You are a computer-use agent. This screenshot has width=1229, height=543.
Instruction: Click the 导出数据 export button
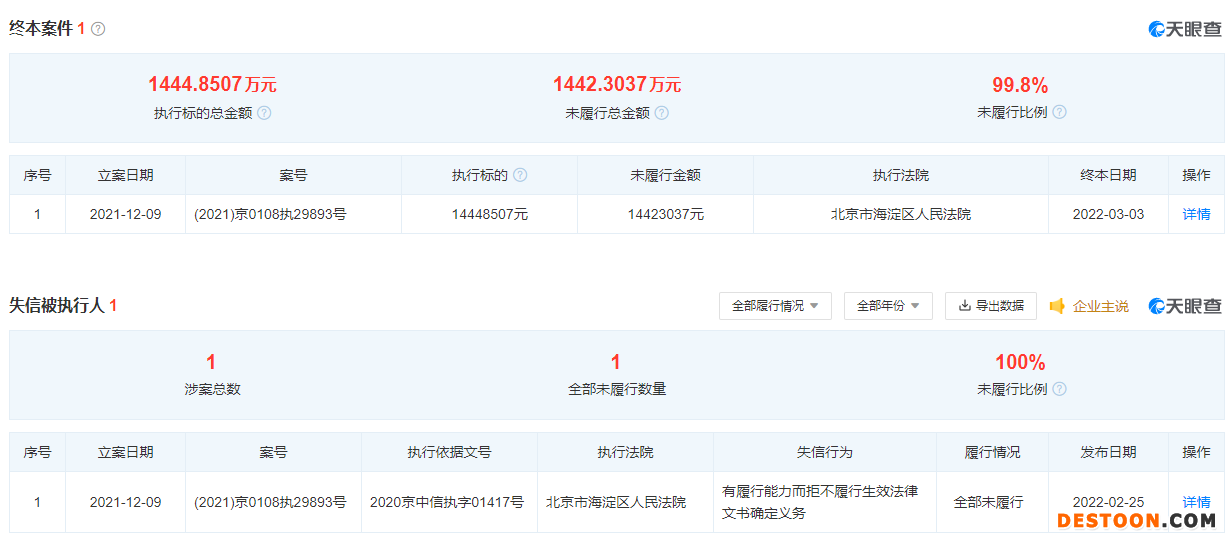991,306
